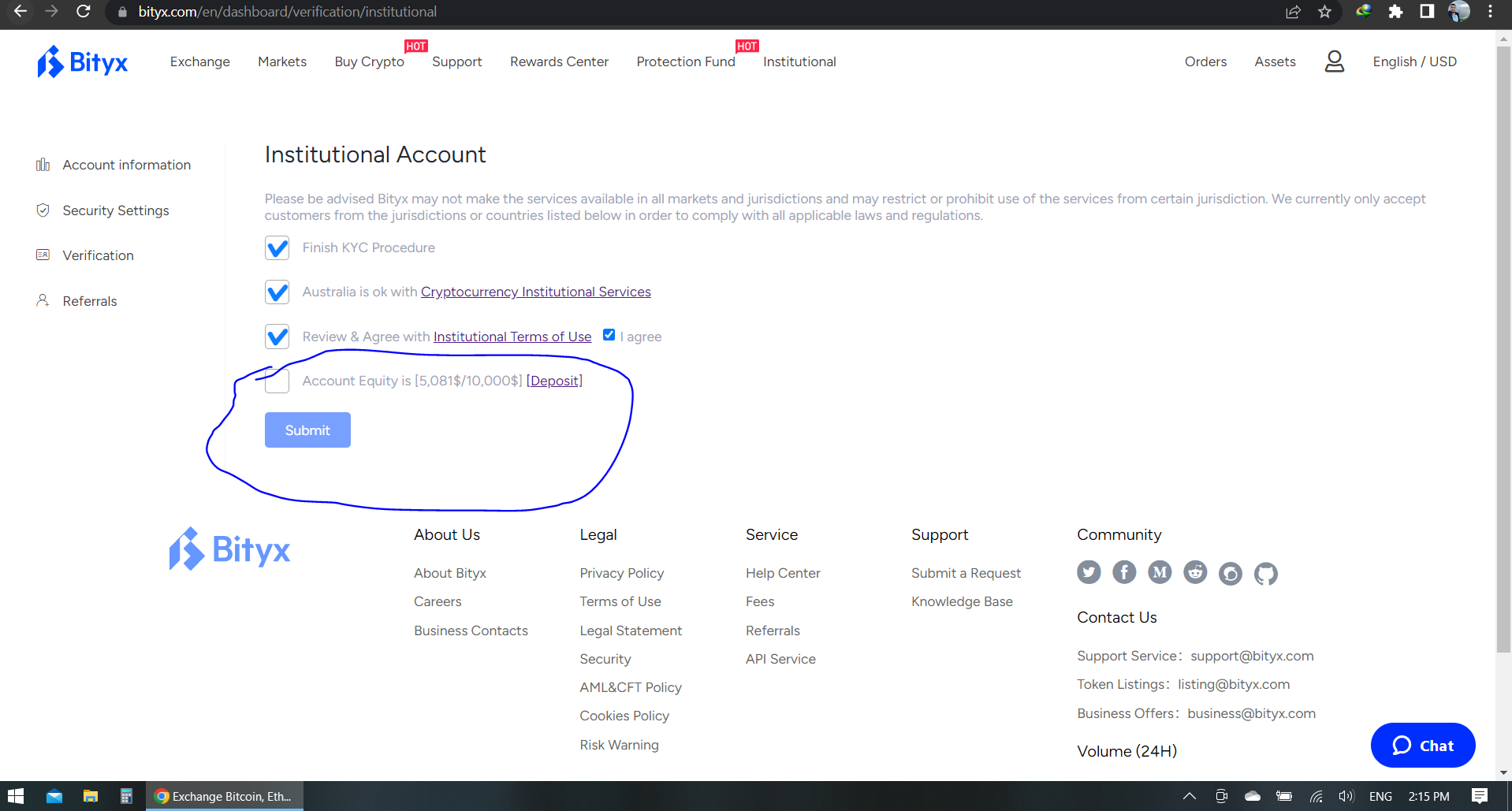
Task: Click Referrals person icon
Action: (x=43, y=301)
